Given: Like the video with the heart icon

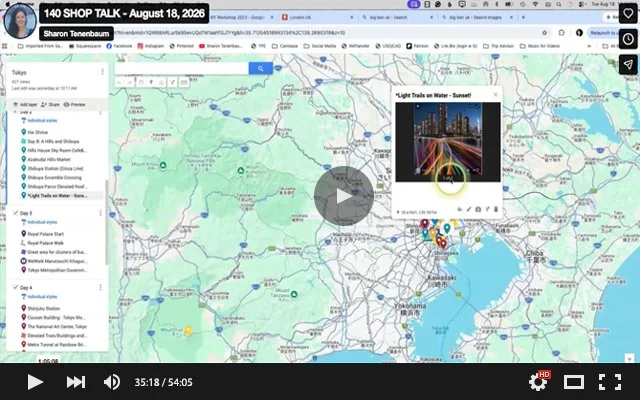Looking at the screenshot, I should 628,14.
